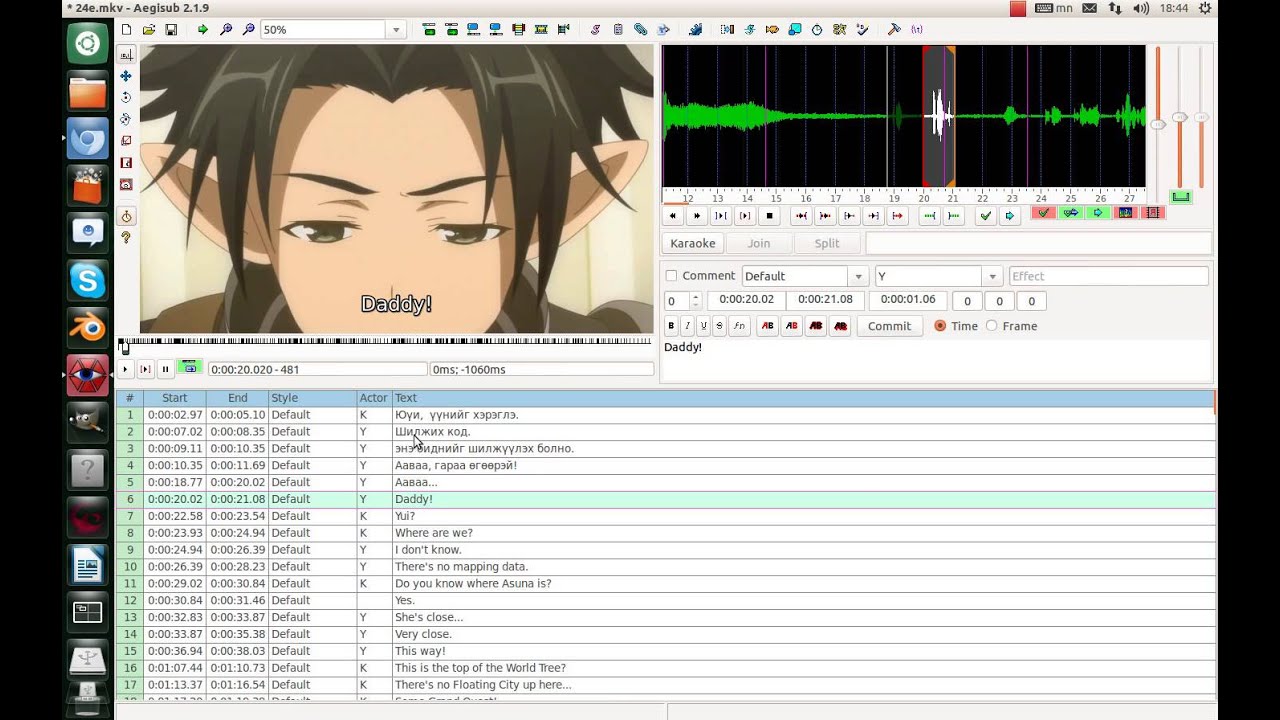Image resolution: width=1280 pixels, height=720 pixels.
Task: Toggle the linked zoom and volume button
Action: (x=1181, y=197)
